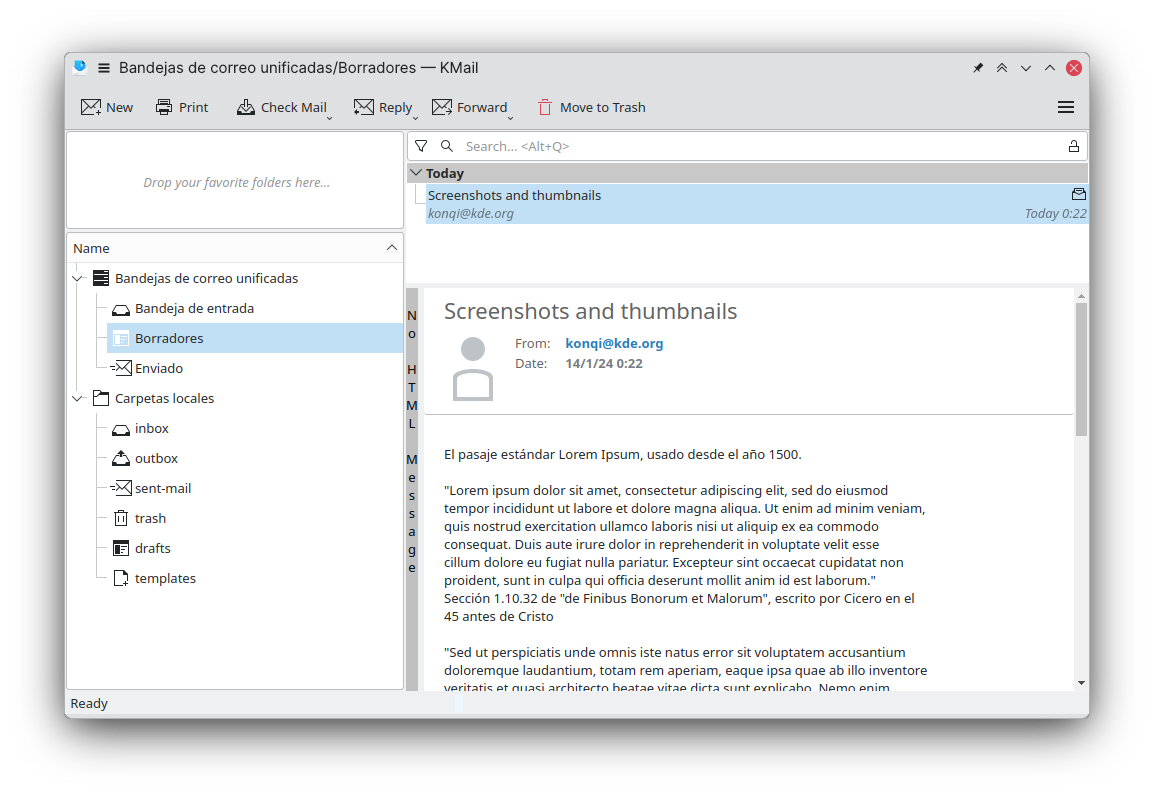Click the konqi@kde.org sender link
Screen dimensions: 1154x795
(614, 343)
